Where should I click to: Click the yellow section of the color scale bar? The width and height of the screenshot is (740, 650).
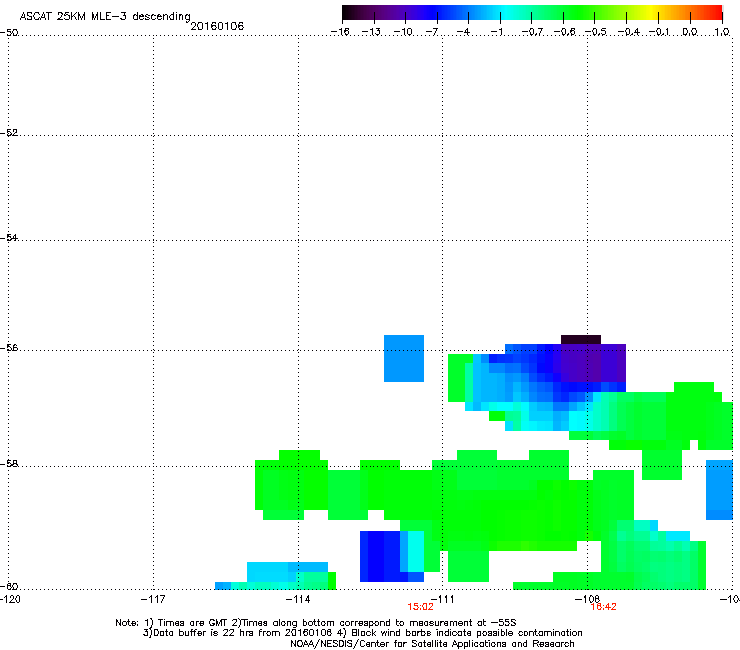(651, 13)
